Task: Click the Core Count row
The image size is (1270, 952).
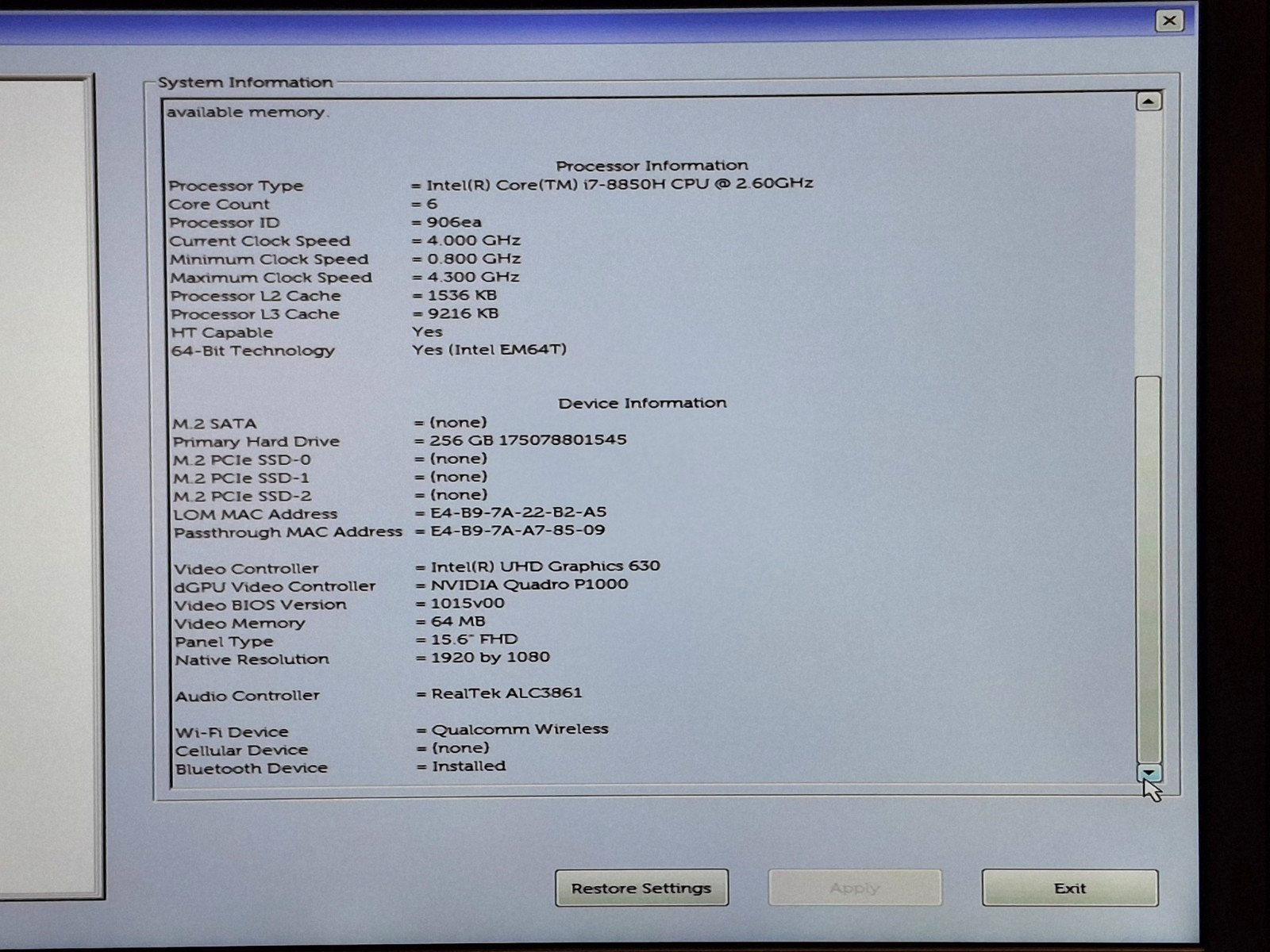Action: 302,204
